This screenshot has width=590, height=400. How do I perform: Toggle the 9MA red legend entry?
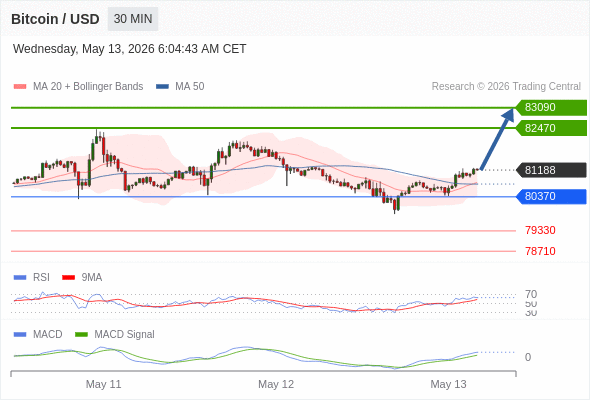tap(82, 277)
